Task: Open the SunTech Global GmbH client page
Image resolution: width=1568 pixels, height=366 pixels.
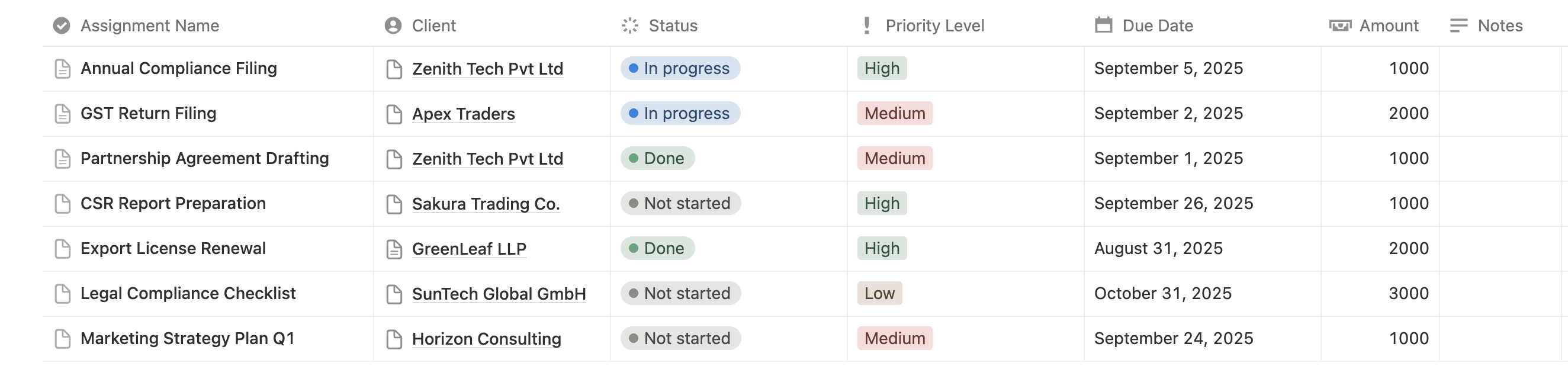Action: click(x=499, y=294)
